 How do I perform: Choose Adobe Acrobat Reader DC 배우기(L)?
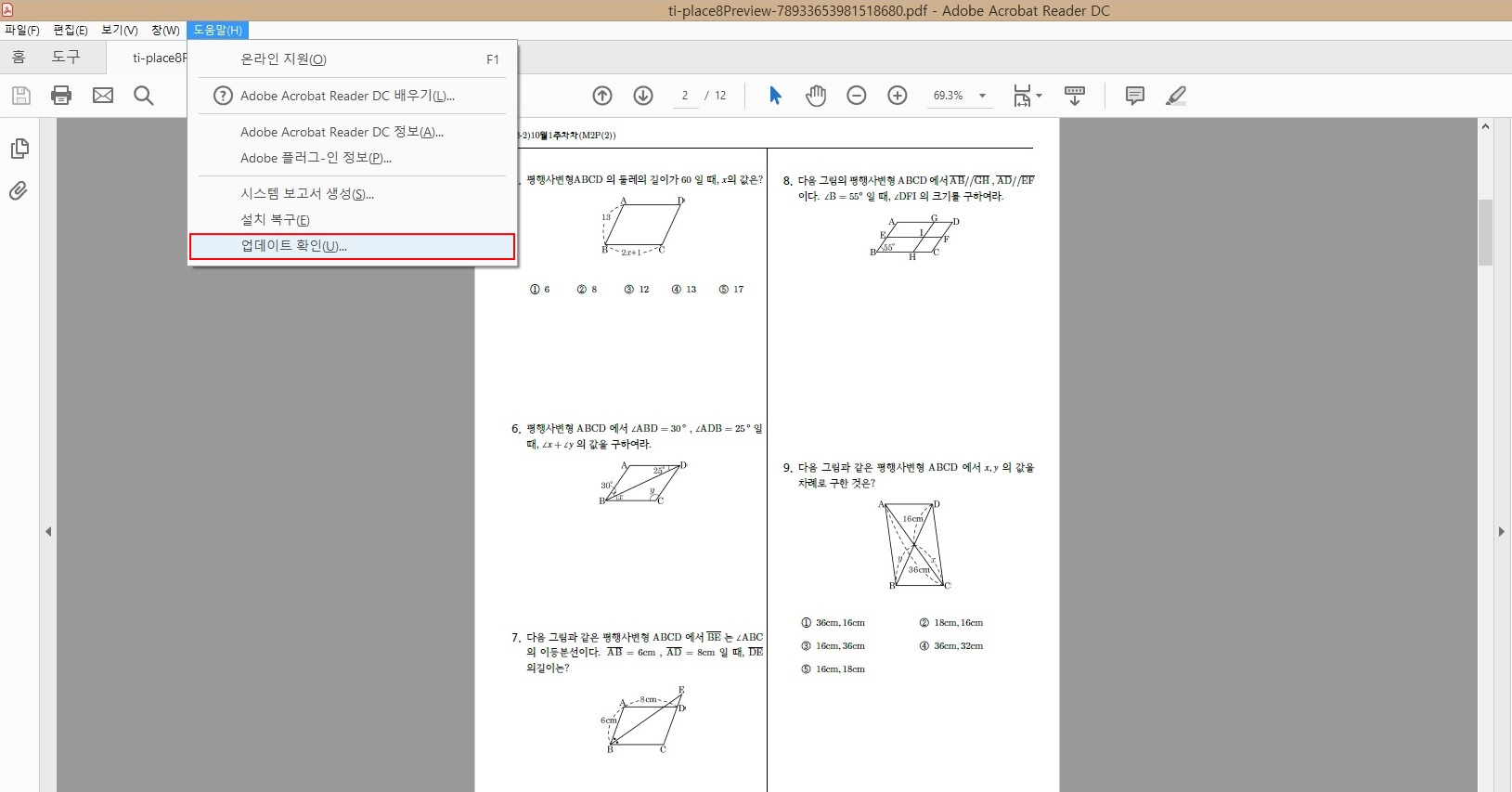352,96
